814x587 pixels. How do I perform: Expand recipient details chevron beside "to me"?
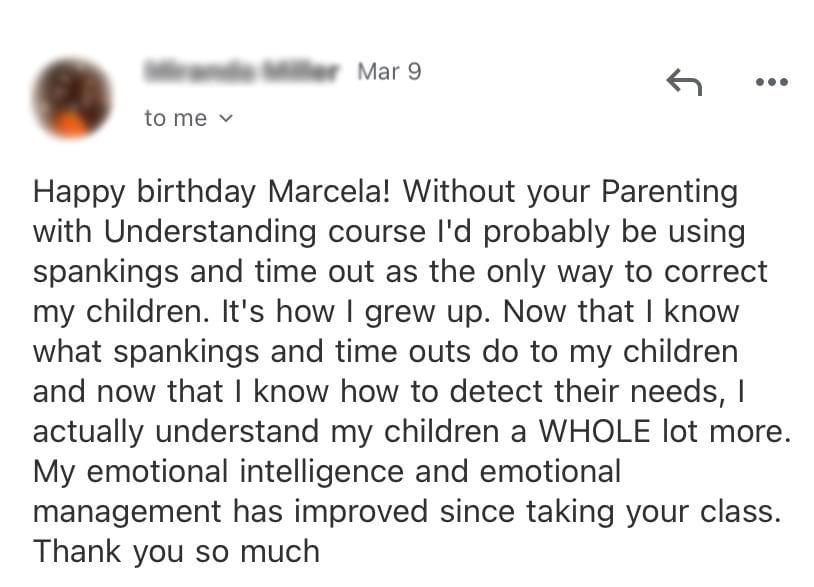225,118
